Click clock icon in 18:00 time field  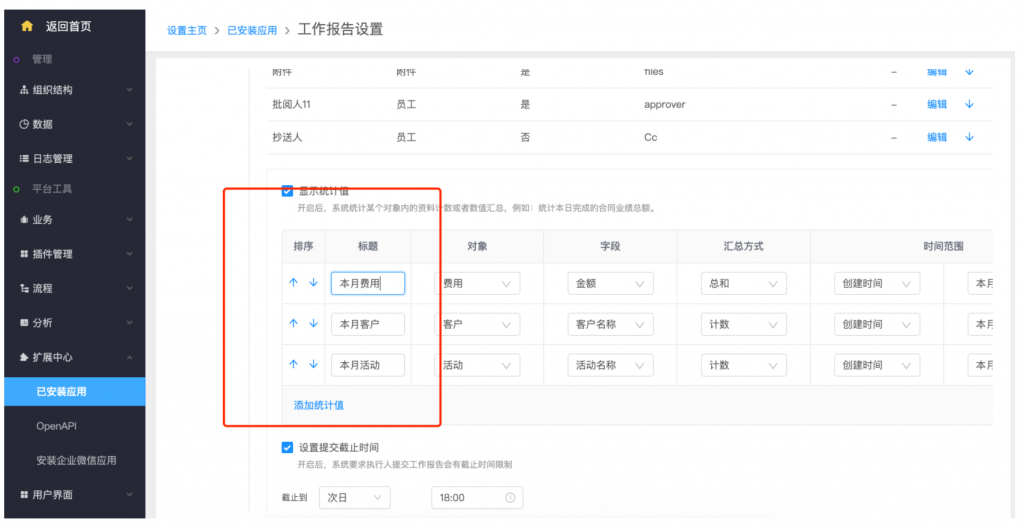coord(510,497)
